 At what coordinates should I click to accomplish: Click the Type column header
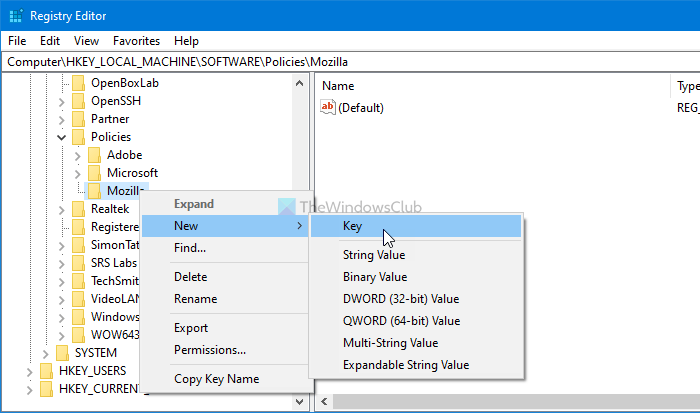pos(687,86)
